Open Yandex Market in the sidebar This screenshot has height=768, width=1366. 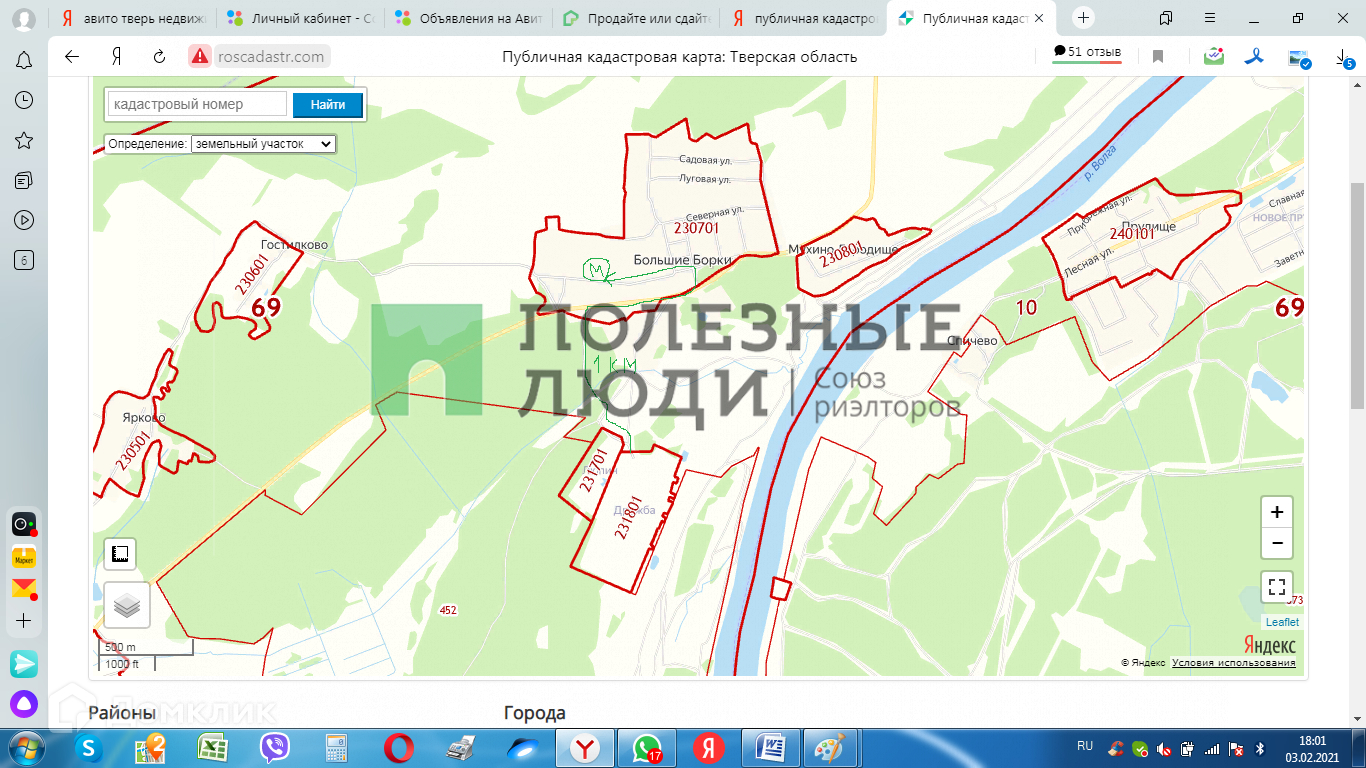pyautogui.click(x=24, y=557)
